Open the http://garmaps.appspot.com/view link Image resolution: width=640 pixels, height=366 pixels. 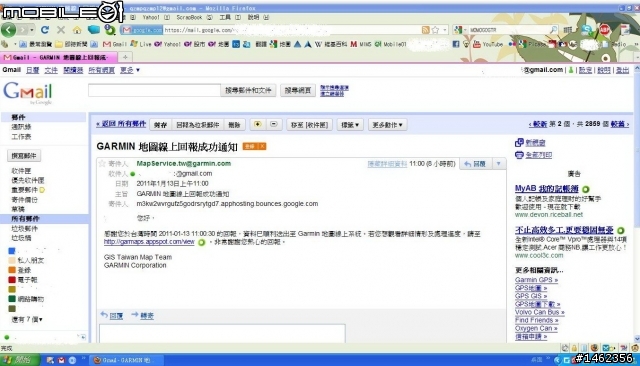(x=149, y=242)
